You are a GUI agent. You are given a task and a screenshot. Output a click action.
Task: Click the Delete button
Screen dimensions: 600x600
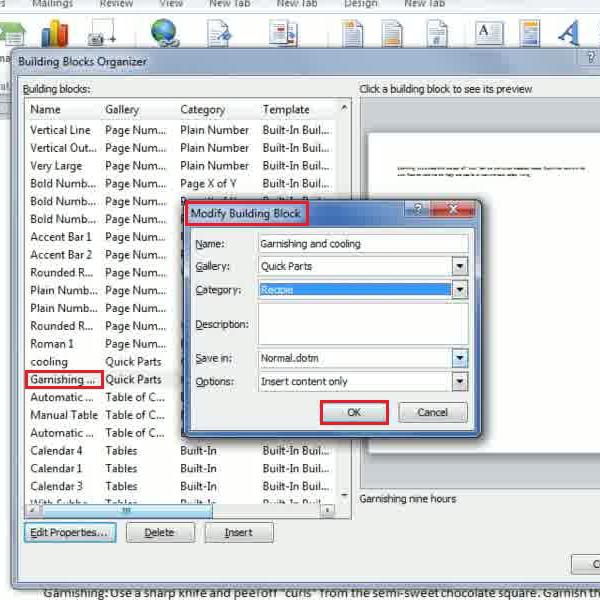[160, 533]
